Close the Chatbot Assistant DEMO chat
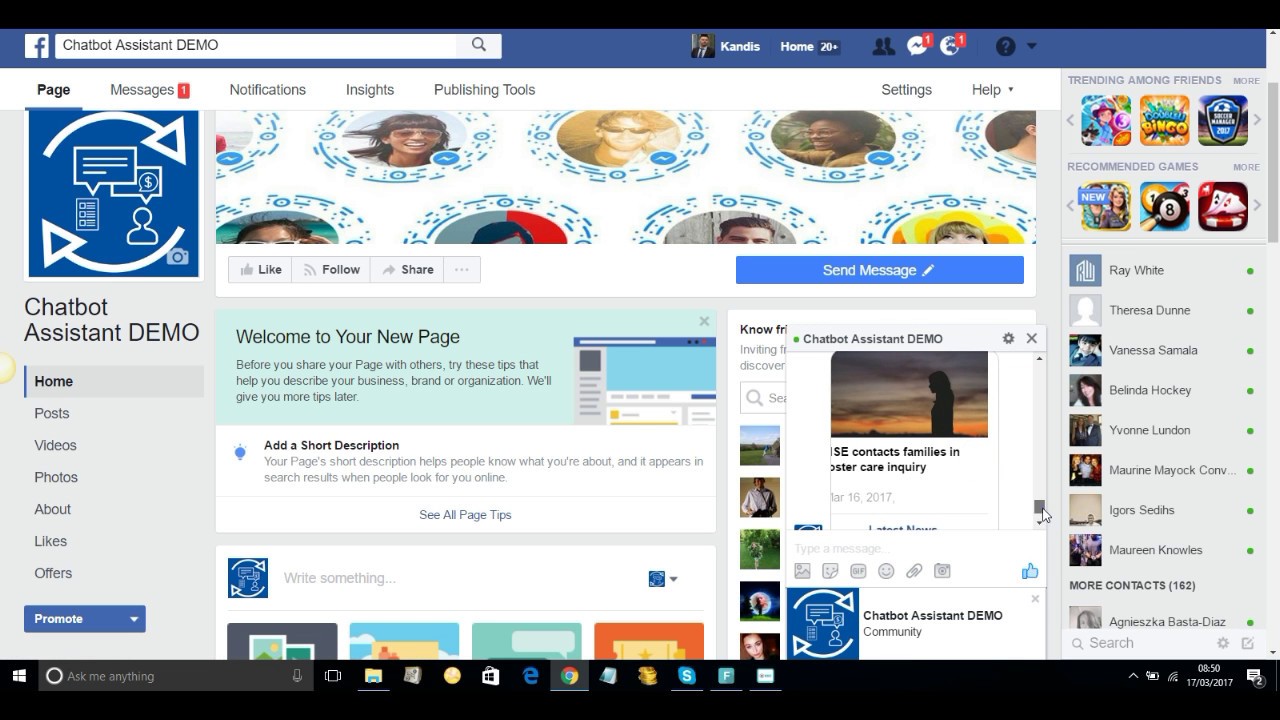 pos(1032,338)
